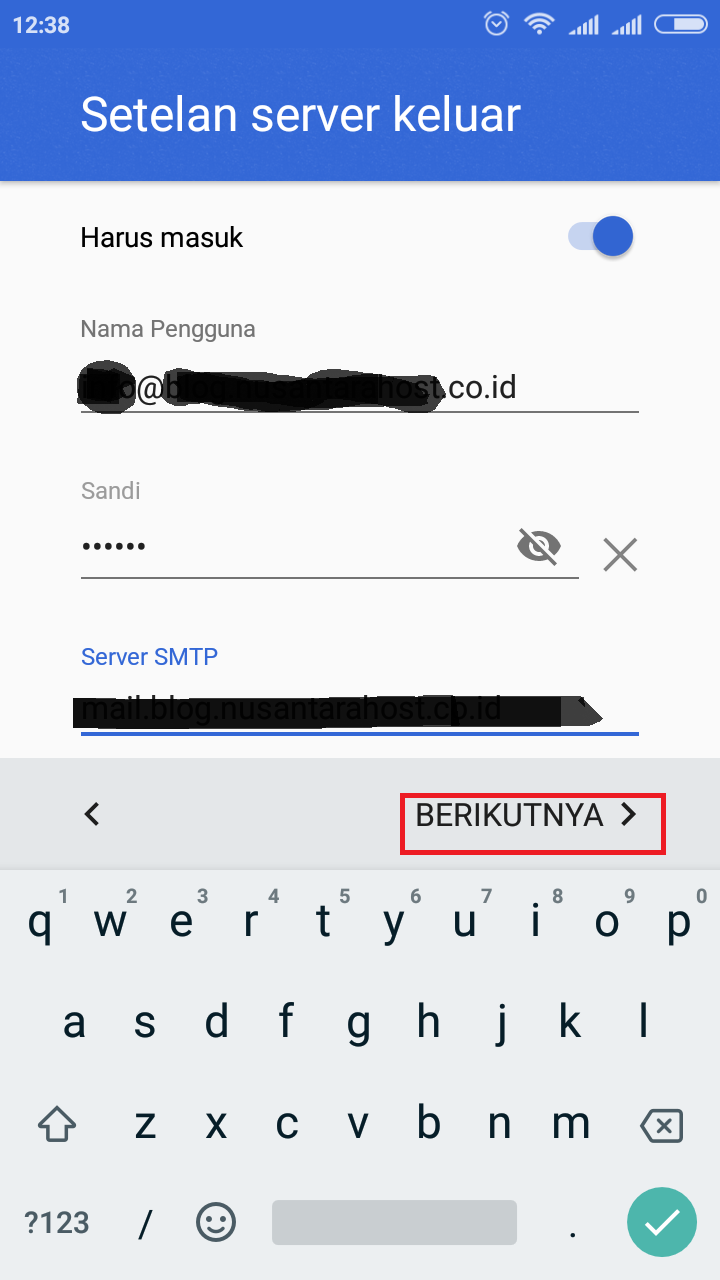The image size is (720, 1280).
Task: Tap the back chevron above keyboard
Action: [92, 814]
